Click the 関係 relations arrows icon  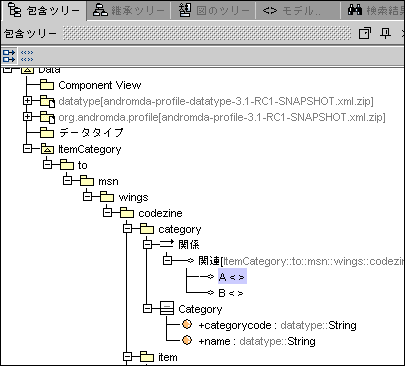(167, 244)
